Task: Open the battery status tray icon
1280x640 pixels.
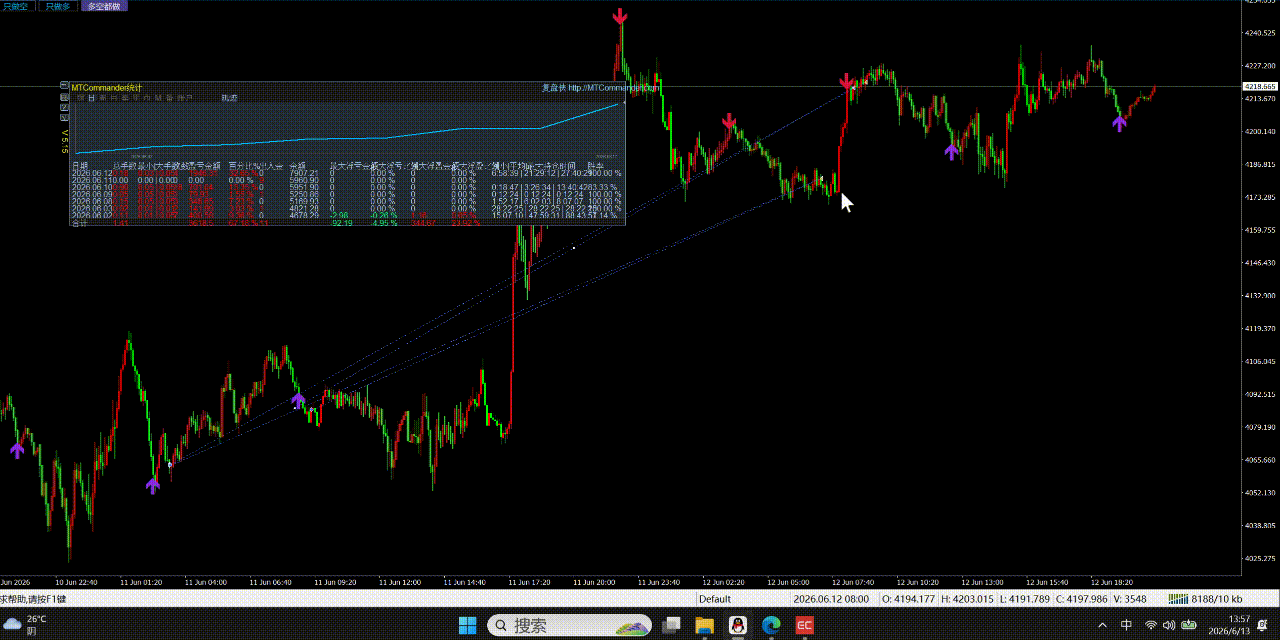Action: [1190, 626]
